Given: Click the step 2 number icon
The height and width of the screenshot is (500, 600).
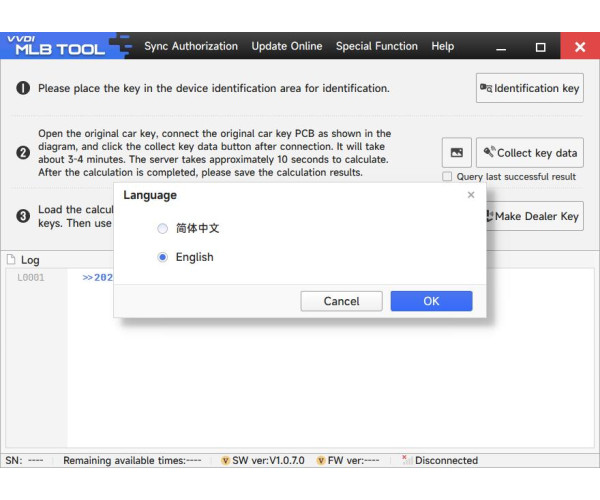Looking at the screenshot, I should click(23, 153).
